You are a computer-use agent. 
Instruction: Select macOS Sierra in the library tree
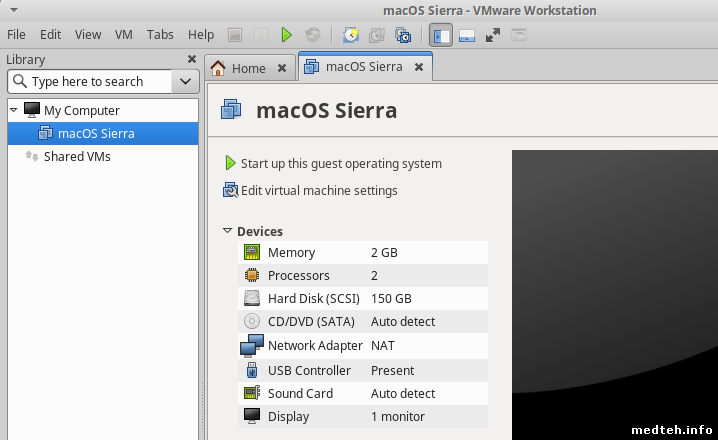point(95,133)
